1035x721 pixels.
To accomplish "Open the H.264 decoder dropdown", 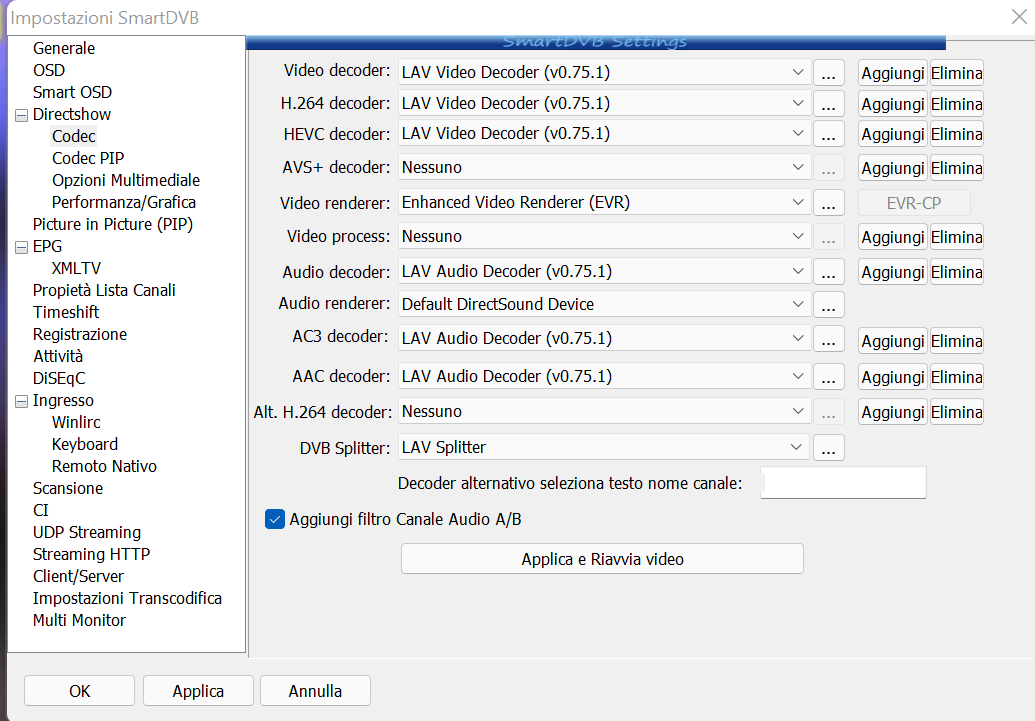I will [x=604, y=103].
